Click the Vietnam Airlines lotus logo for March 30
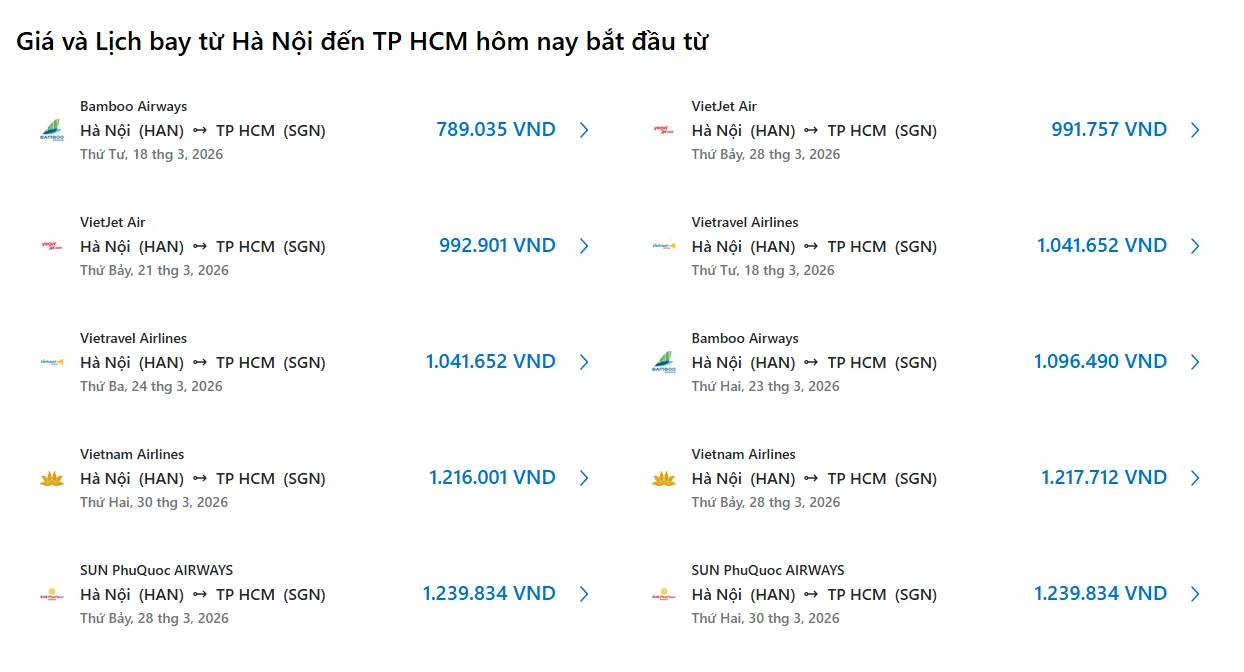The width and height of the screenshot is (1244, 672). pyautogui.click(x=51, y=478)
